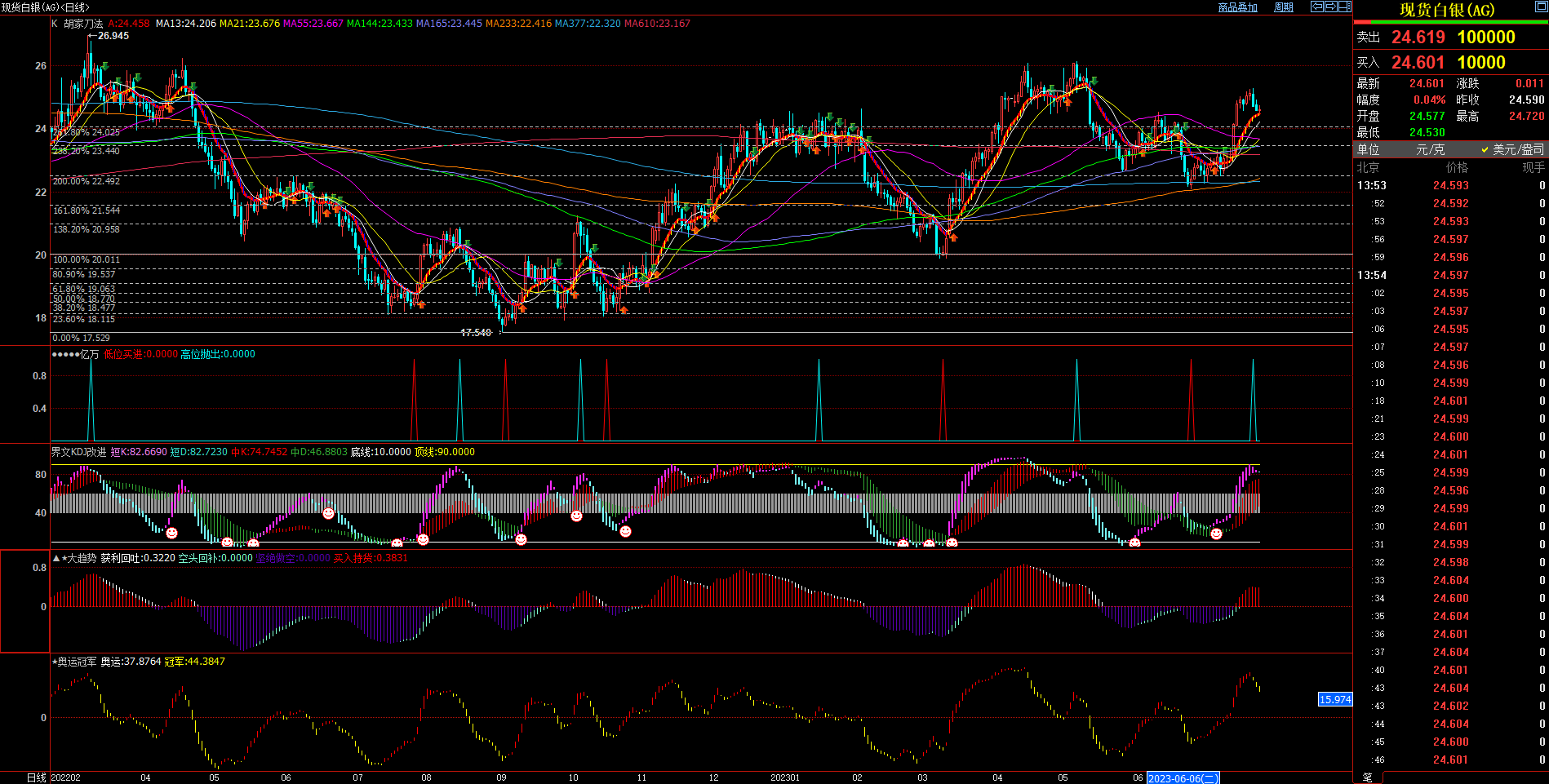
Task: Click the smiley marker near KD value 40
Action: click(328, 513)
